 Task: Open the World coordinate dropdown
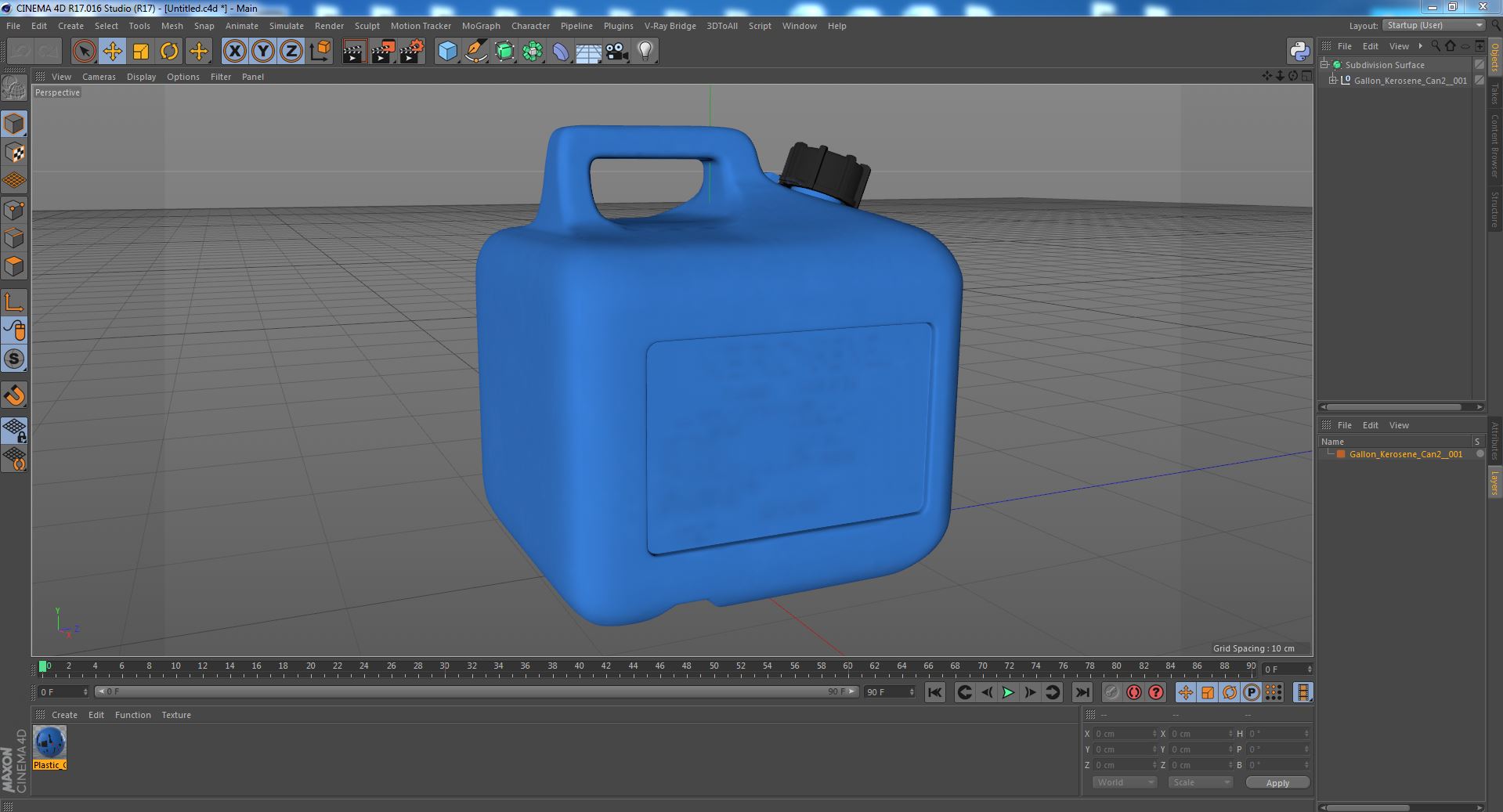point(1124,782)
